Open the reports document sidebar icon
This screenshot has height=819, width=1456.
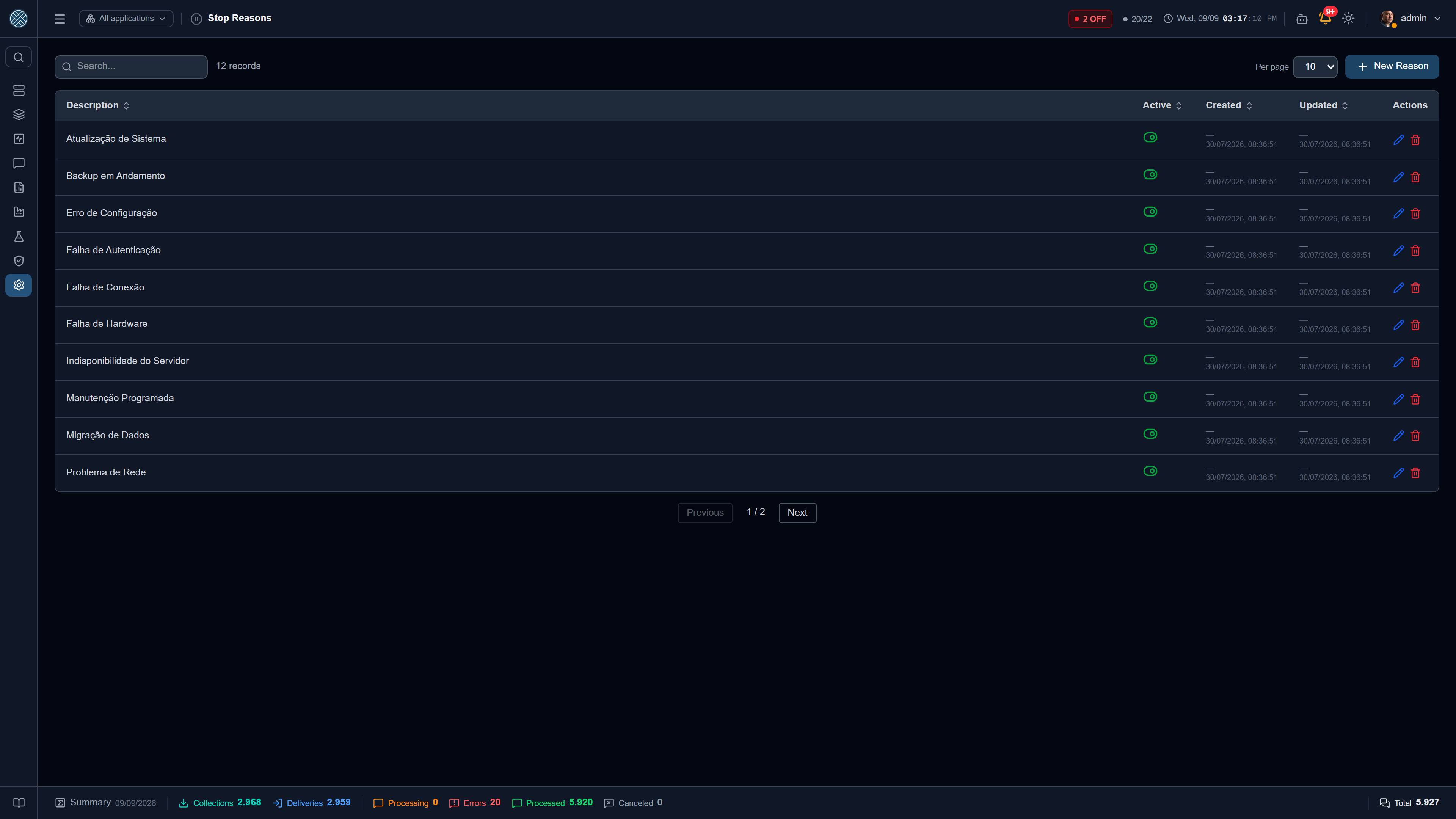(x=19, y=188)
